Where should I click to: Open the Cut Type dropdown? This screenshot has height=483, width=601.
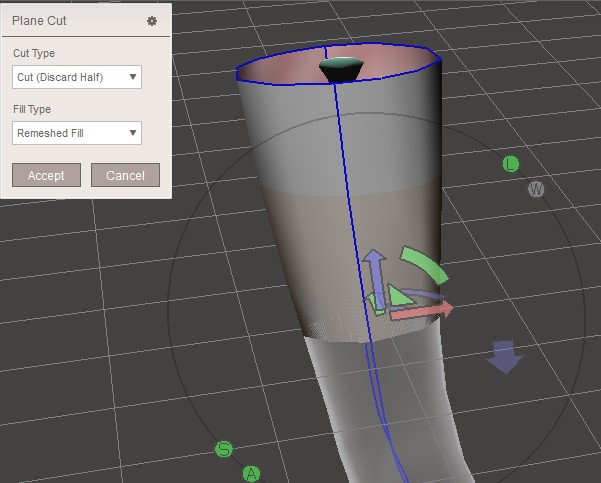pos(77,77)
